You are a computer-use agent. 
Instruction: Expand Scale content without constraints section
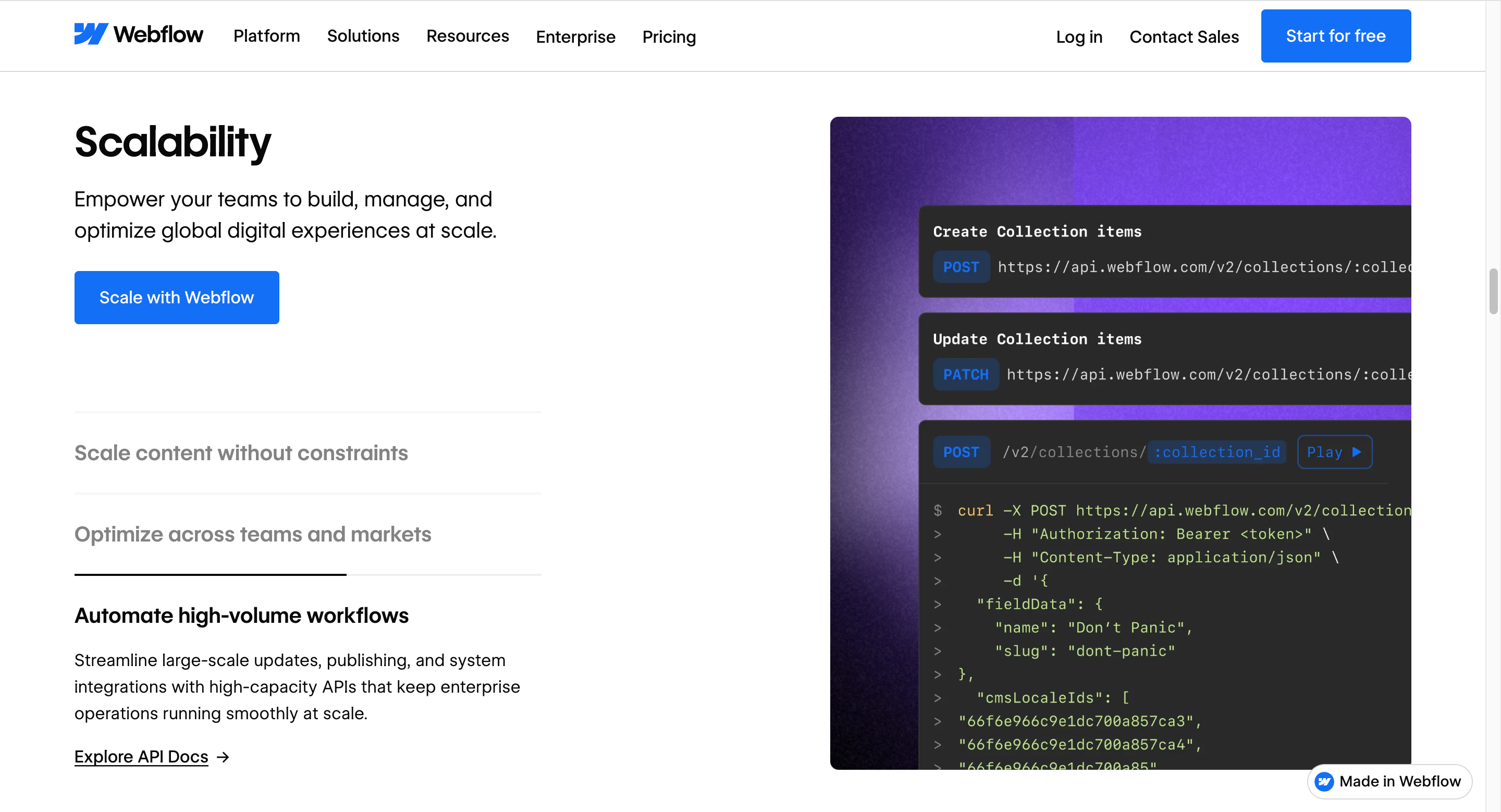click(241, 452)
